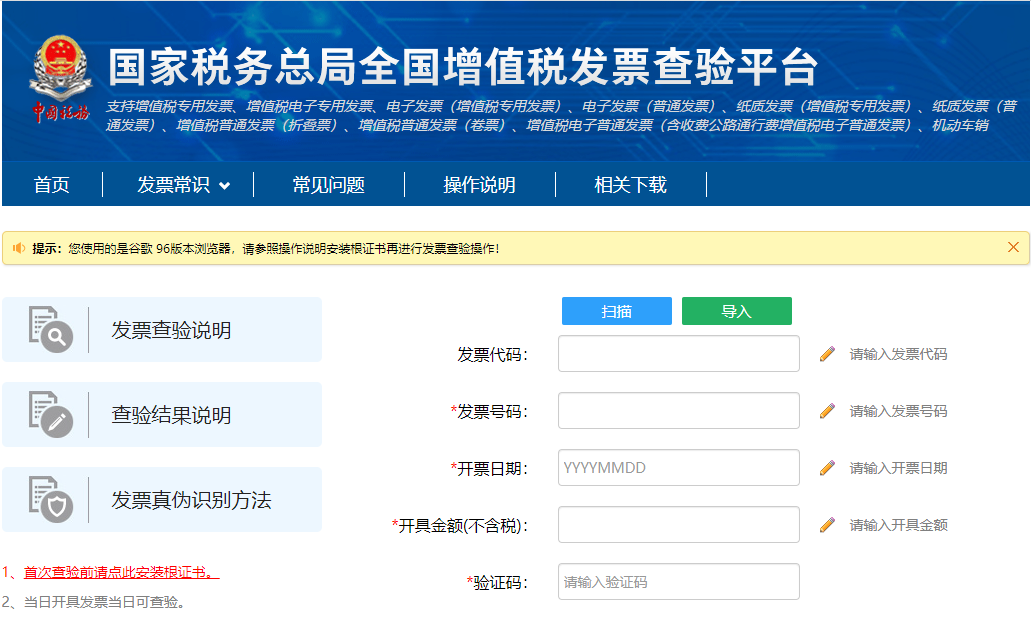
Task: Focus the 开具金额(不含税) input field
Action: [679, 525]
